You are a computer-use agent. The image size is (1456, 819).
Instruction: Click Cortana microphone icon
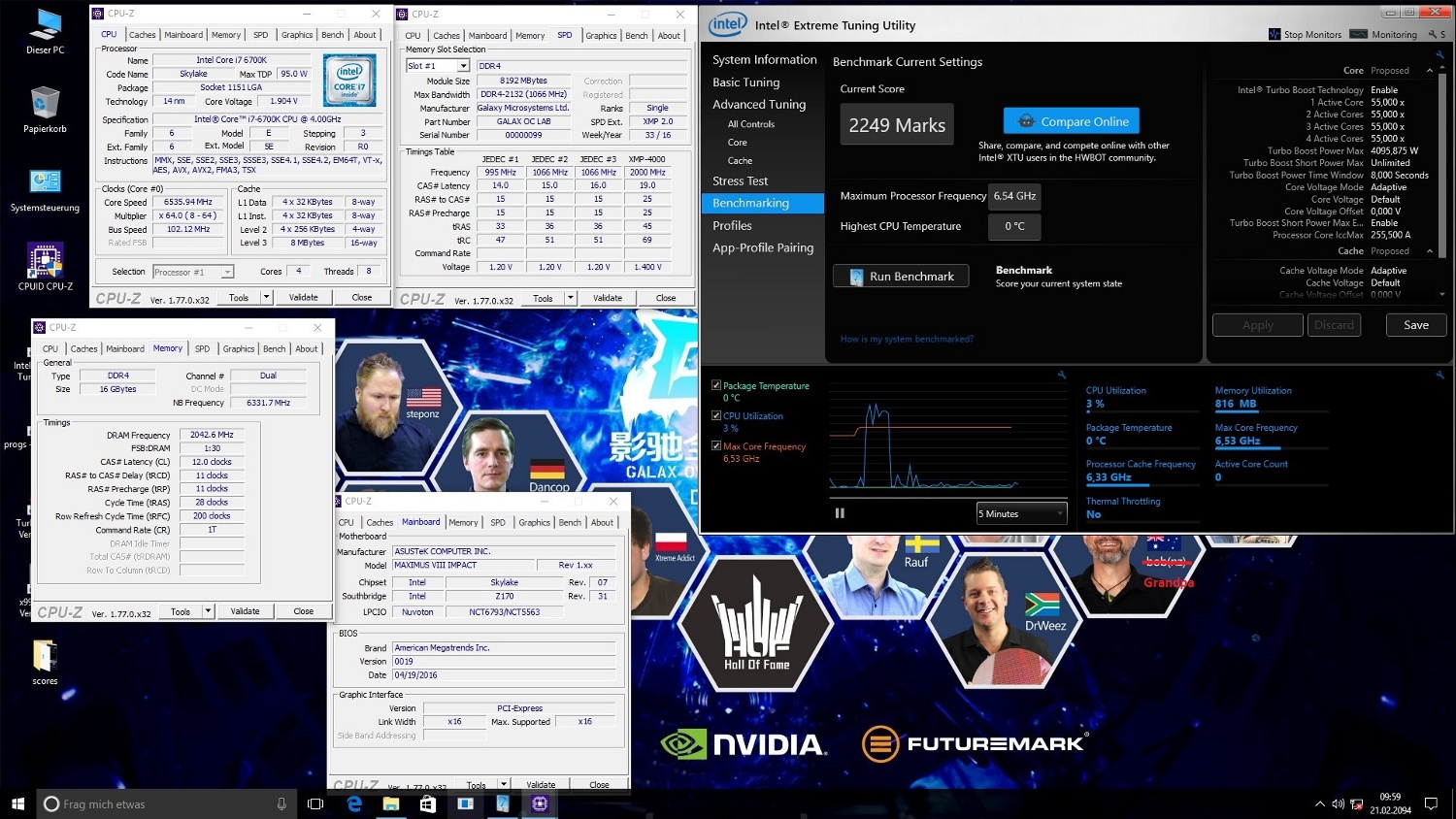[281, 803]
